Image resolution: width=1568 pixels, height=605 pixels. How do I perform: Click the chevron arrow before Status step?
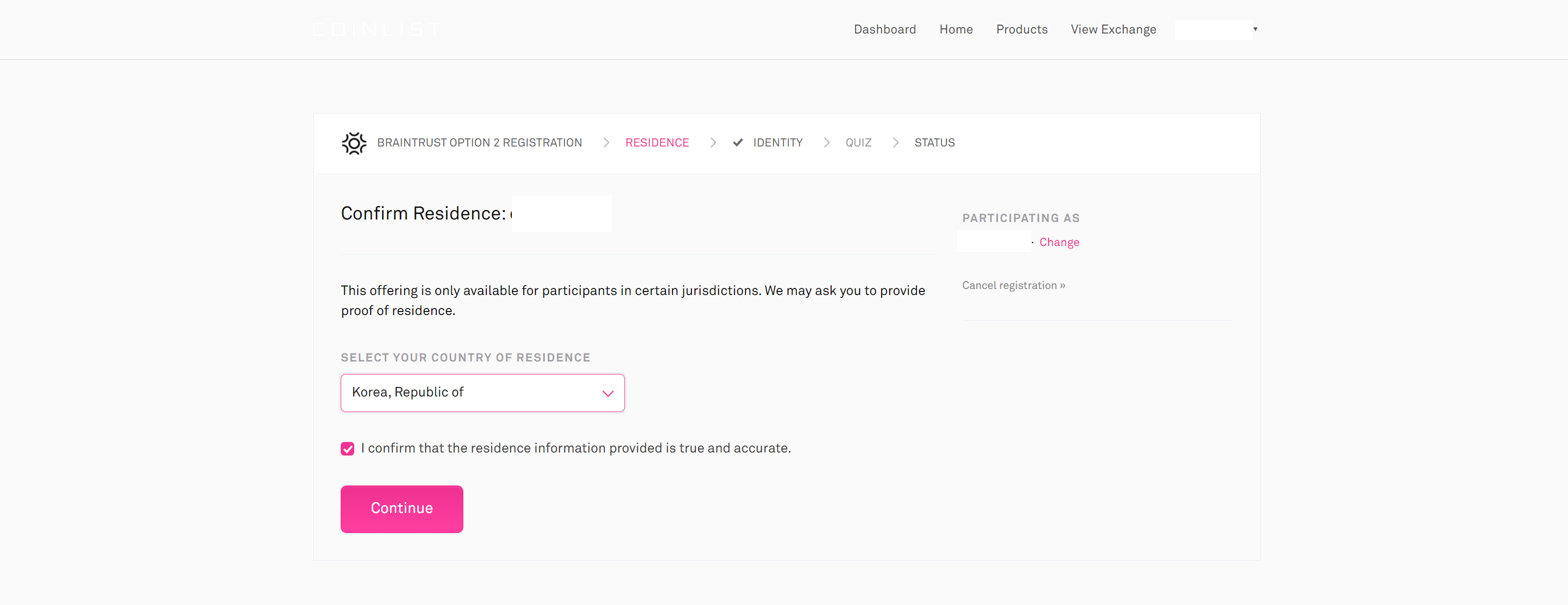pyautogui.click(x=896, y=143)
